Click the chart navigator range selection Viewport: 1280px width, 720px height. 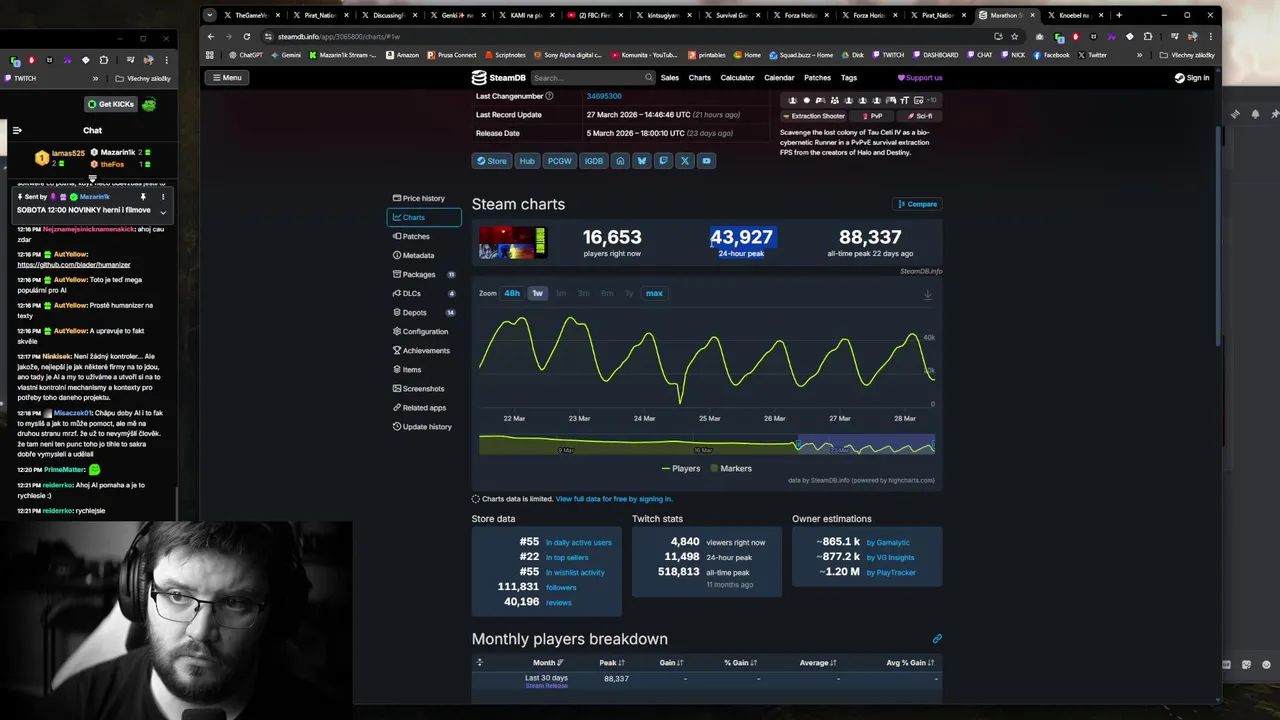point(866,445)
